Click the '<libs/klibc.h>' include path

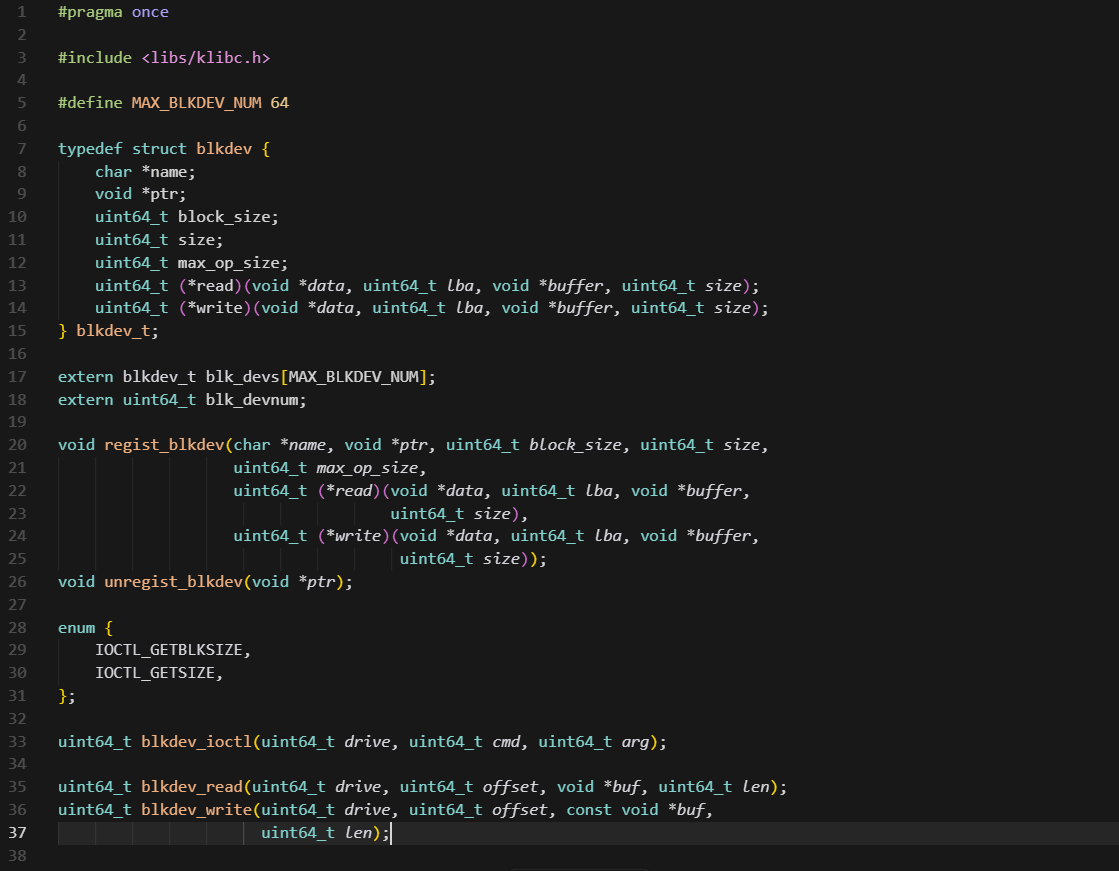click(206, 58)
